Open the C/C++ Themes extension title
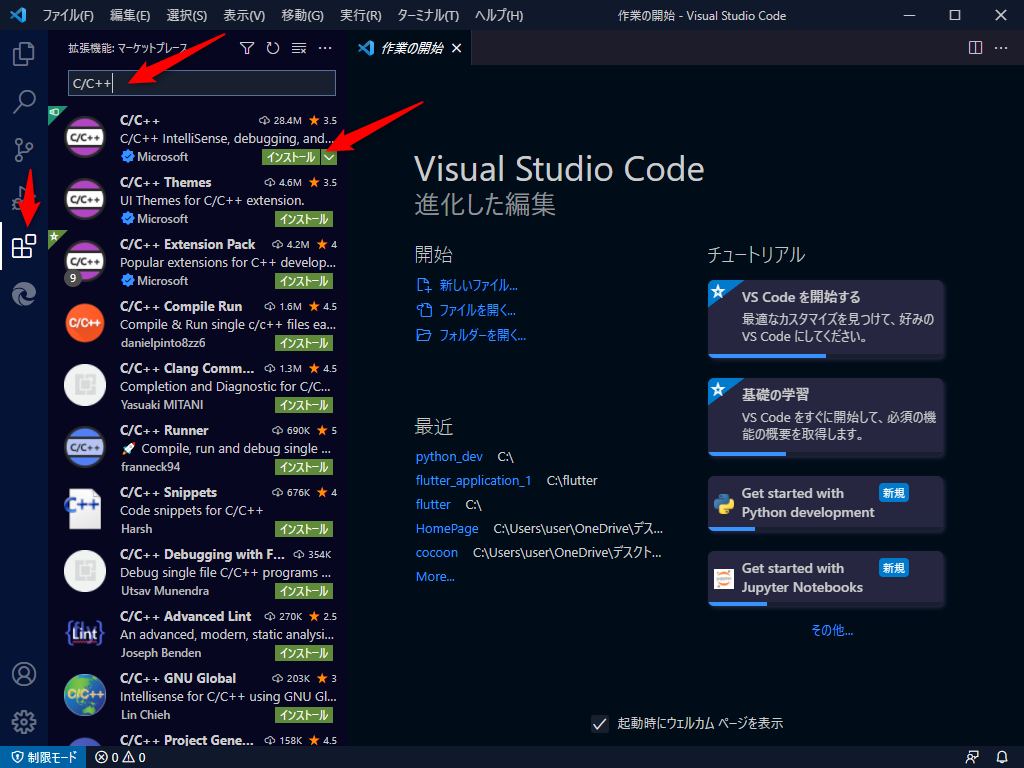This screenshot has width=1024, height=768. (x=165, y=182)
